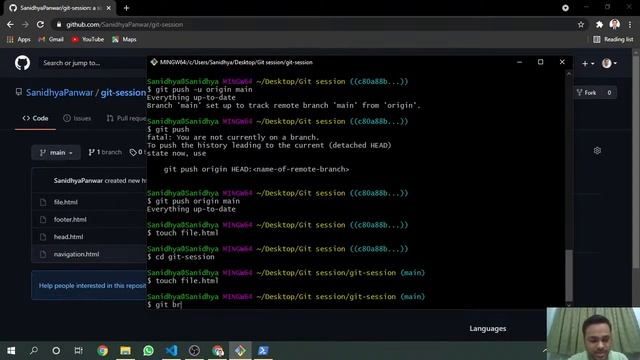640x360 pixels.
Task: Switch to the Pull requests tab
Action: pos(126,118)
